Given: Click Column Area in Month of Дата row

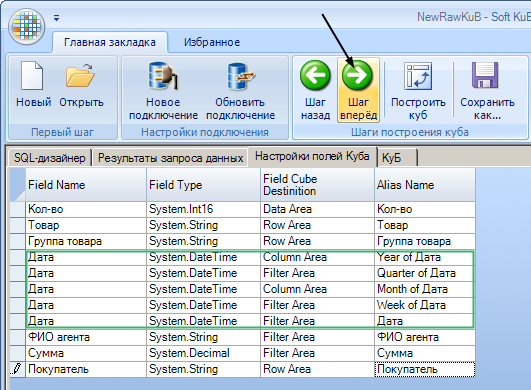Looking at the screenshot, I should coord(318,289).
